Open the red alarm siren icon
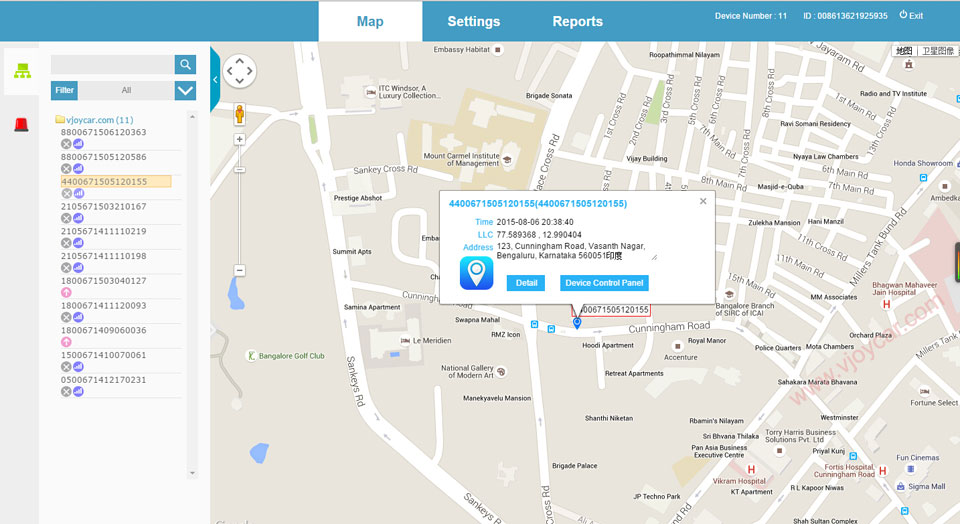Viewport: 960px width, 524px height. pyautogui.click(x=21, y=124)
